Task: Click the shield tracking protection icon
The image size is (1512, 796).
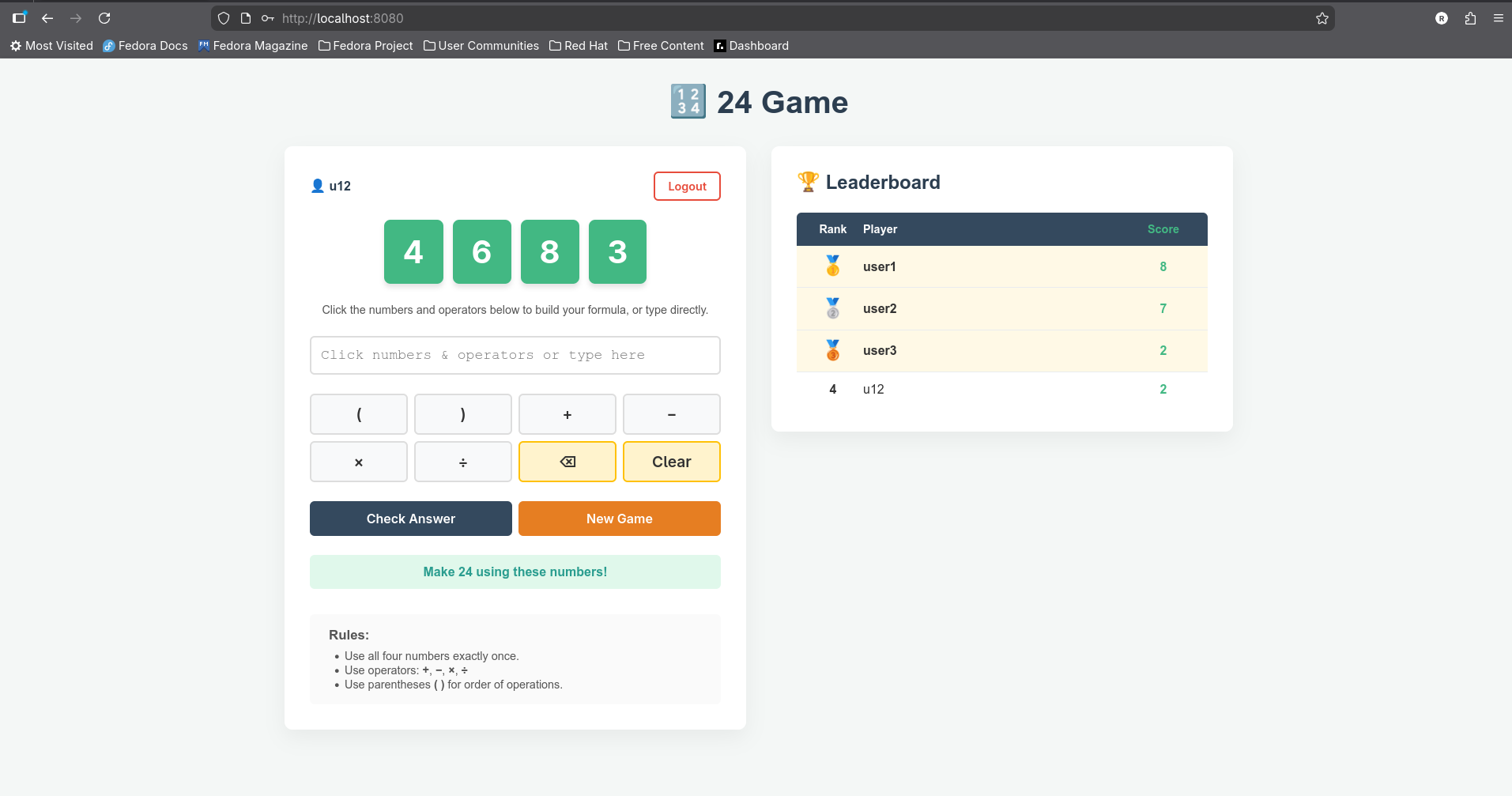Action: 224,18
